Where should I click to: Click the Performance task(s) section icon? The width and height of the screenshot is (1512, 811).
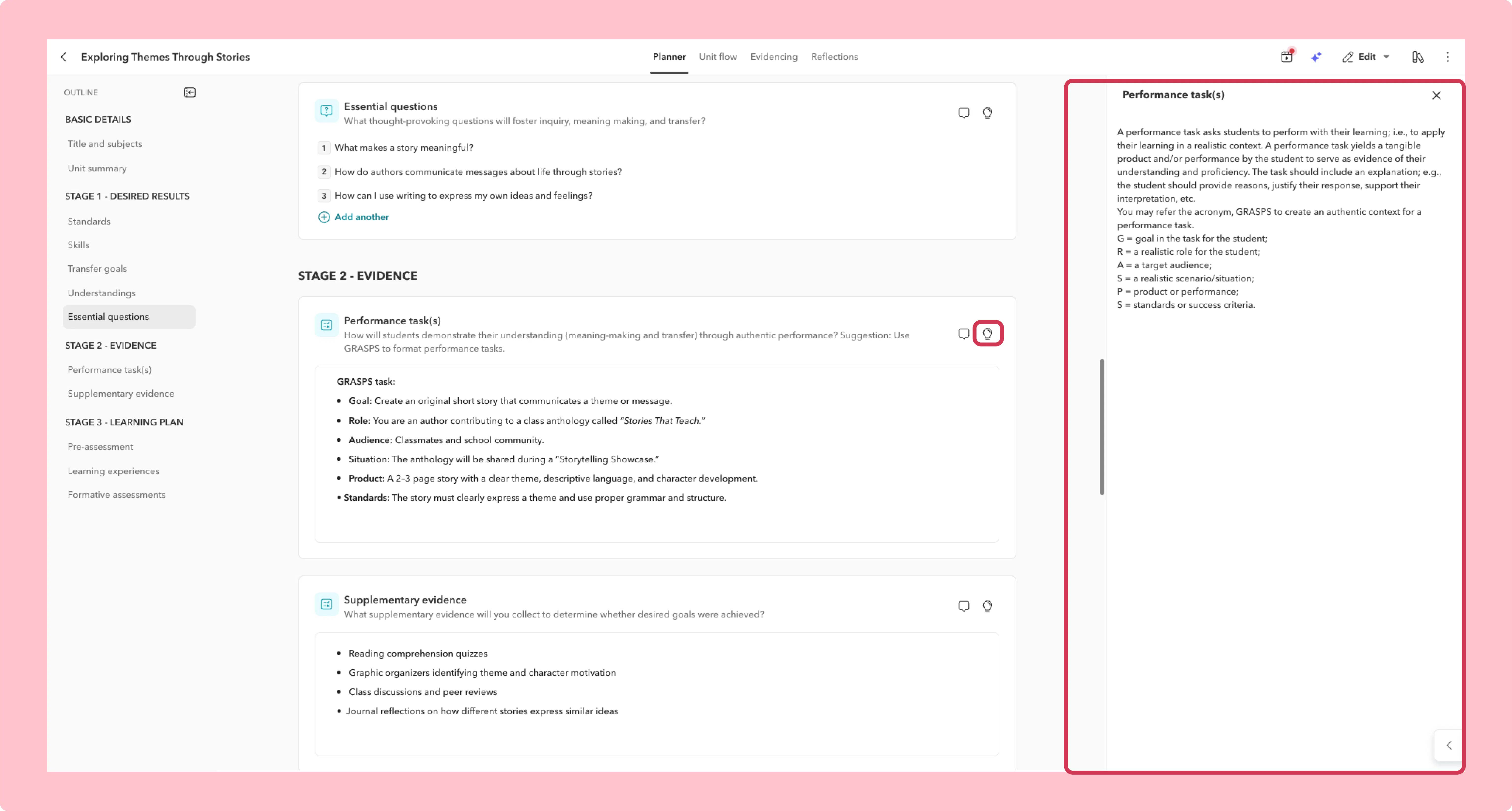(326, 325)
